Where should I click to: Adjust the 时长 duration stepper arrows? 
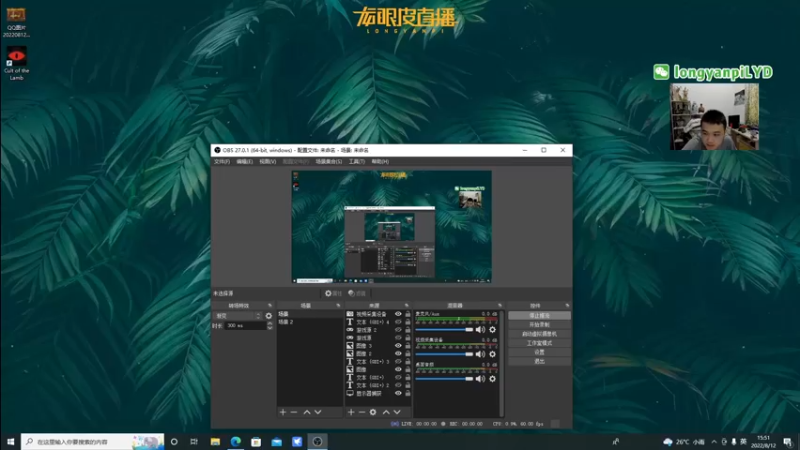270,326
